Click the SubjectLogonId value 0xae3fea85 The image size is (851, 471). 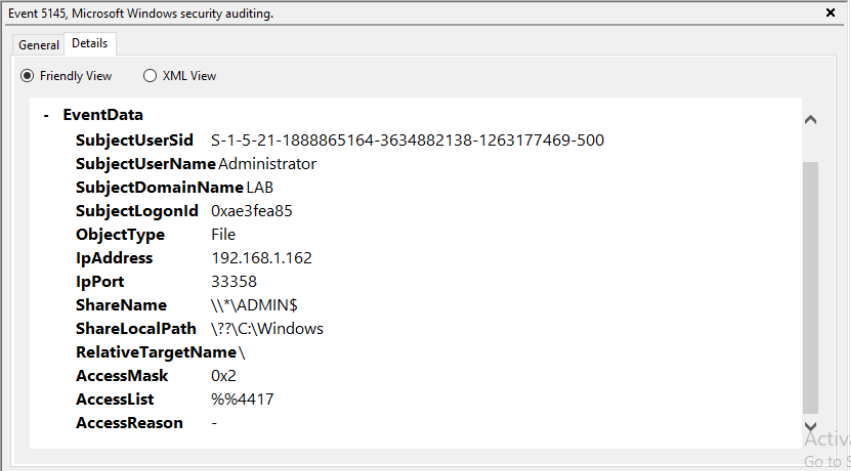[251, 211]
